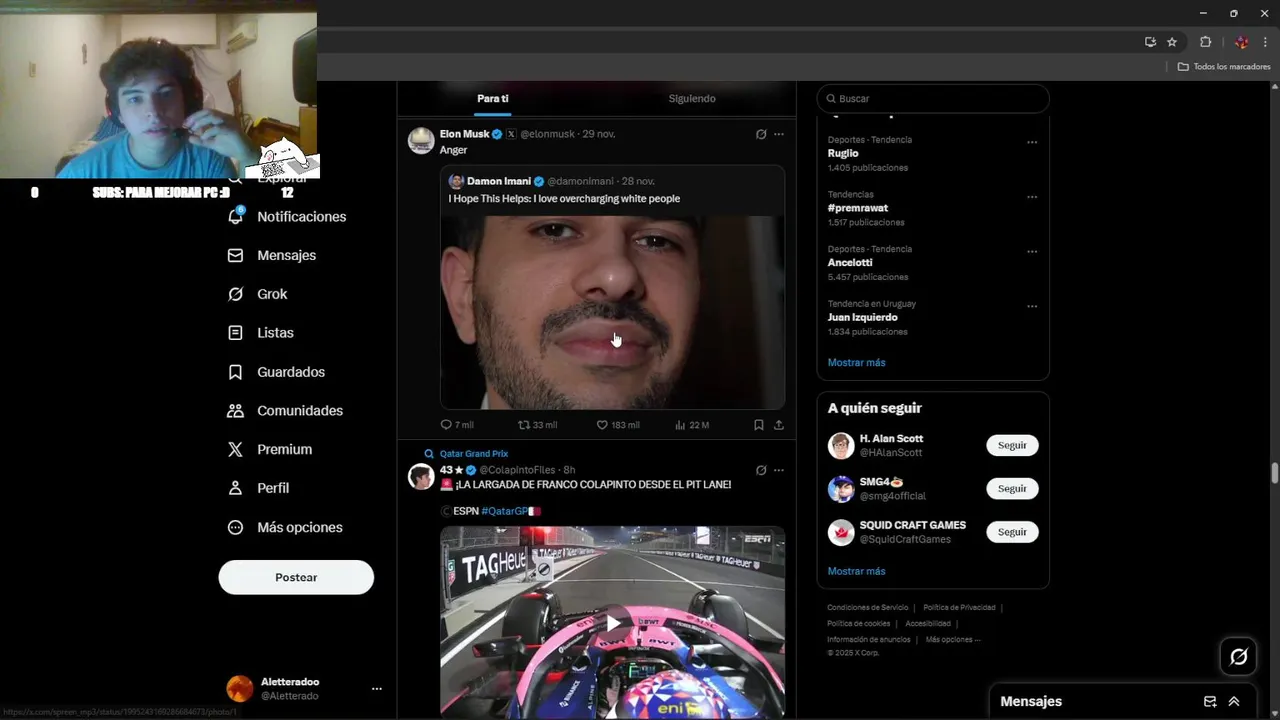
Task: Open options for Ruglio trend
Action: click(x=1032, y=142)
